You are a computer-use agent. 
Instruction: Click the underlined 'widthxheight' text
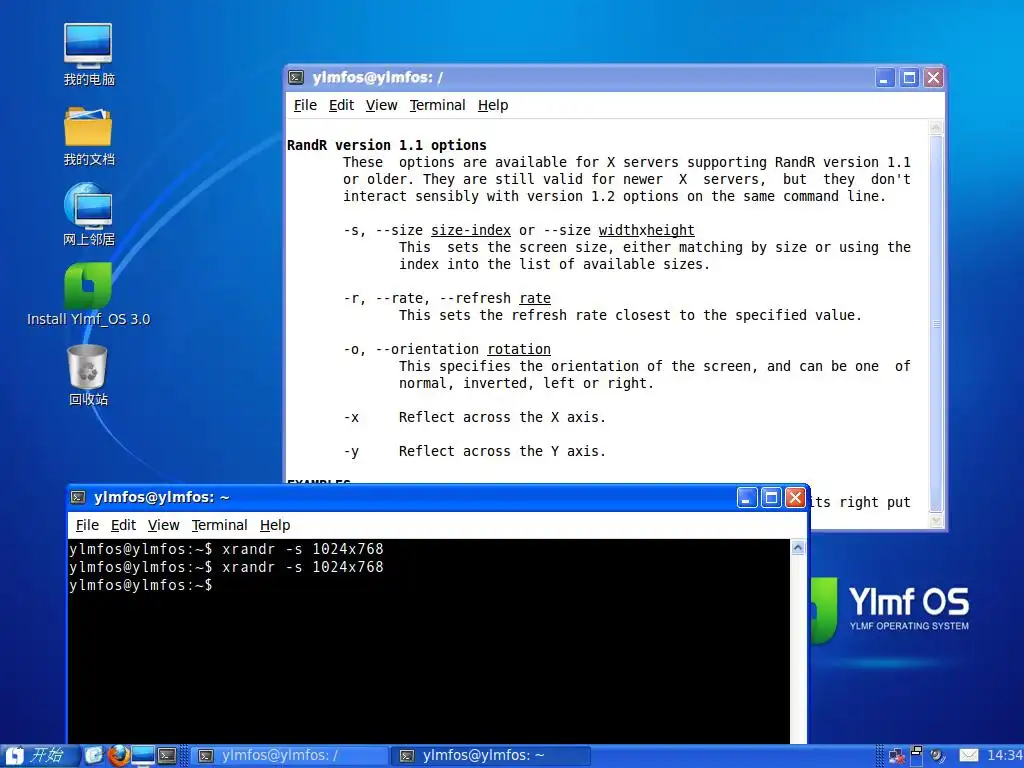(647, 230)
